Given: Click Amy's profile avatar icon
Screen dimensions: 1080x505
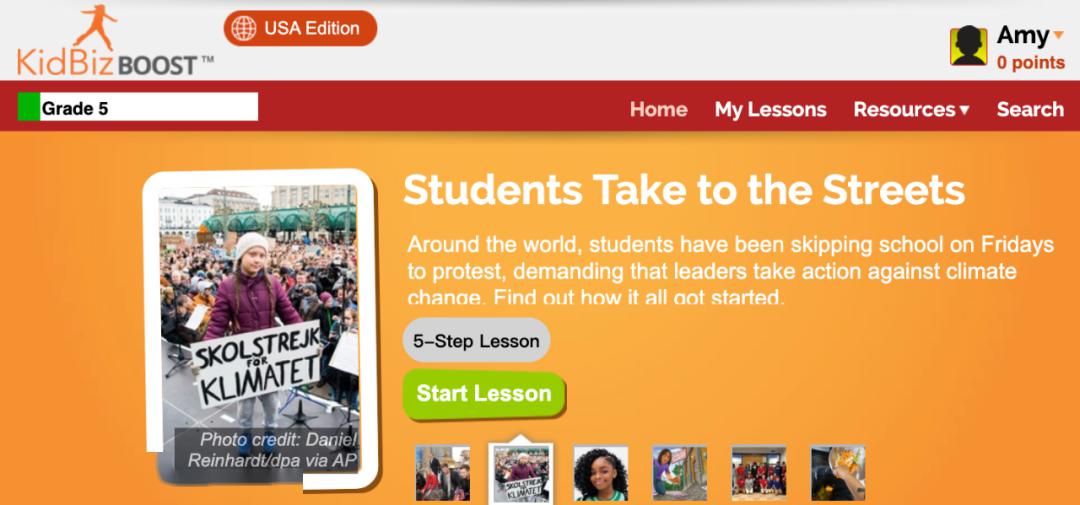Looking at the screenshot, I should pos(968,46).
